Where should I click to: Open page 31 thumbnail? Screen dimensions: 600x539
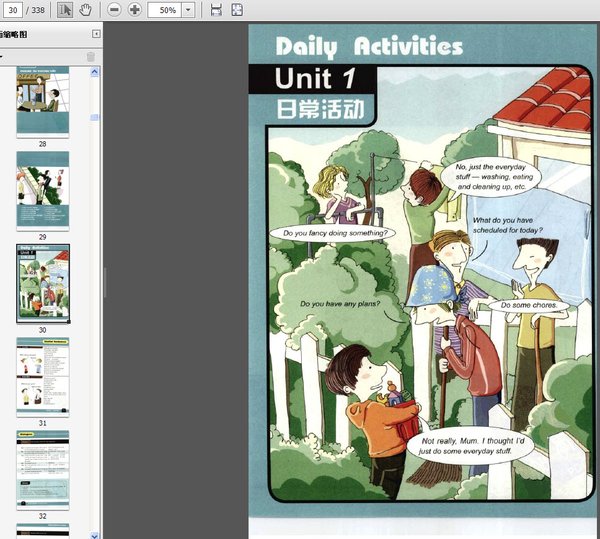pyautogui.click(x=42, y=377)
